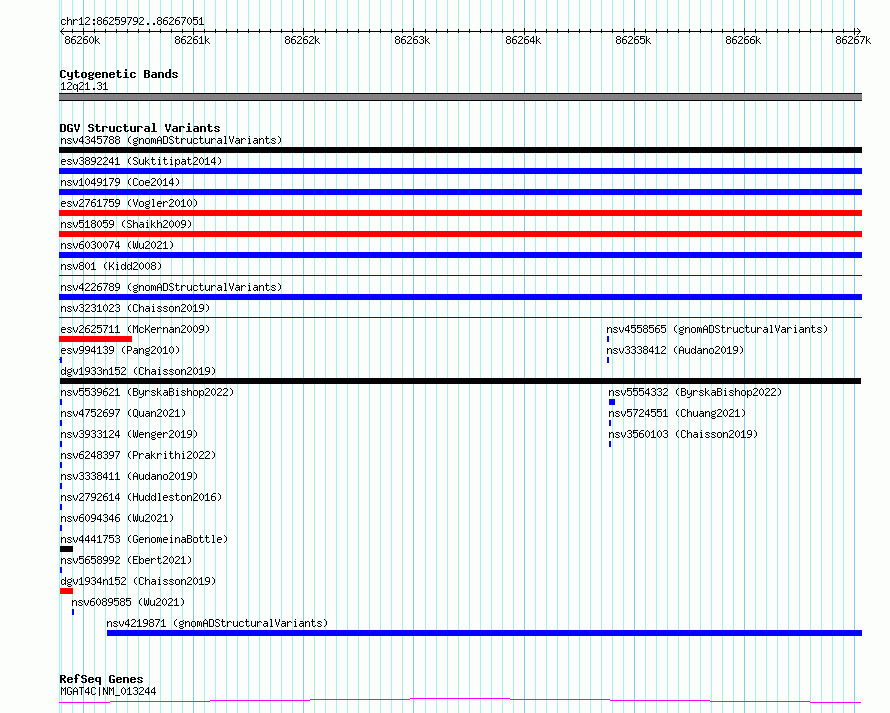The image size is (890, 713).
Task: Click the chr12:86259792..86267051 coordinate label
Action: tap(132, 22)
